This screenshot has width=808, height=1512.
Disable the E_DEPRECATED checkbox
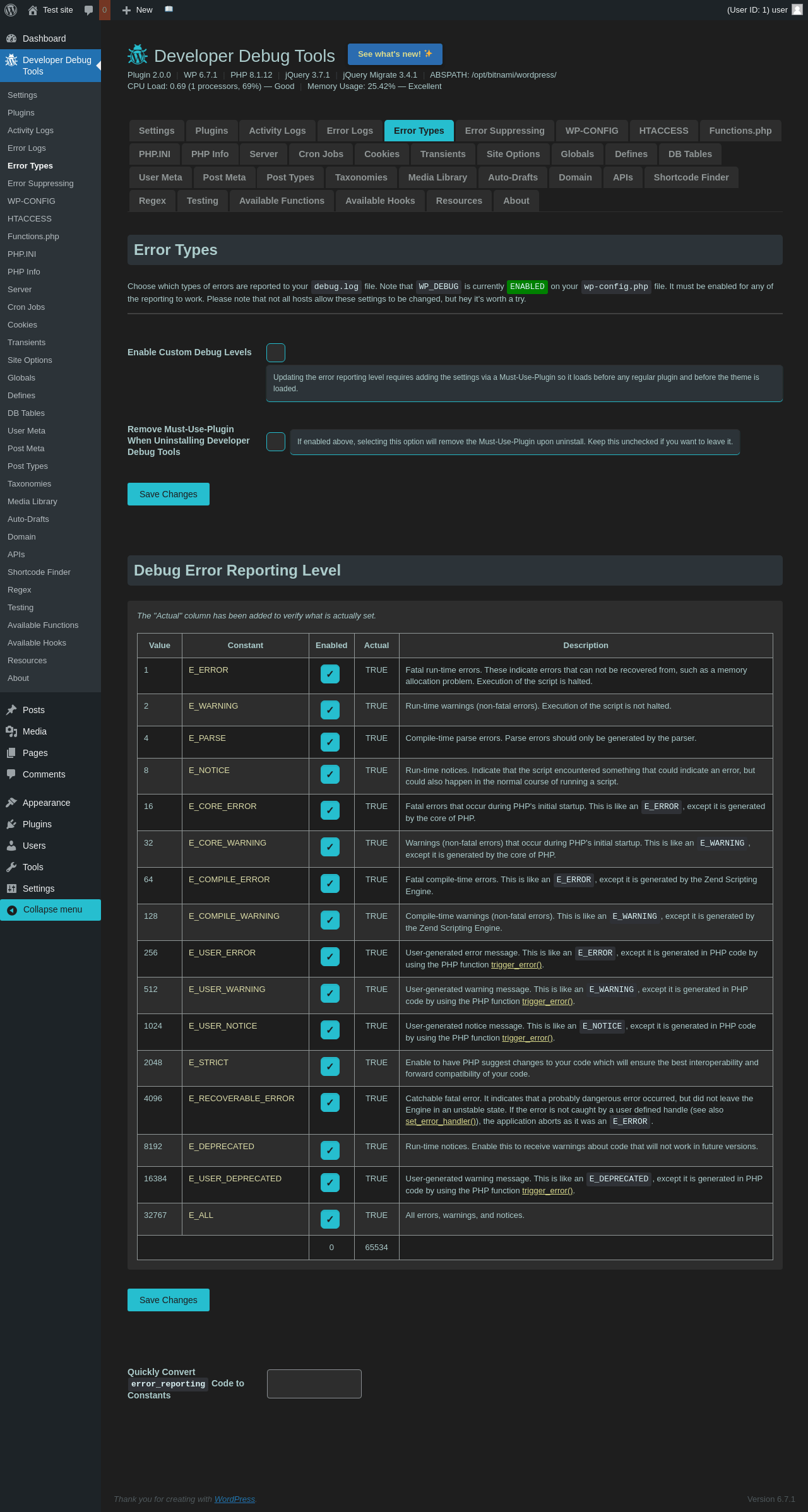pos(330,1150)
